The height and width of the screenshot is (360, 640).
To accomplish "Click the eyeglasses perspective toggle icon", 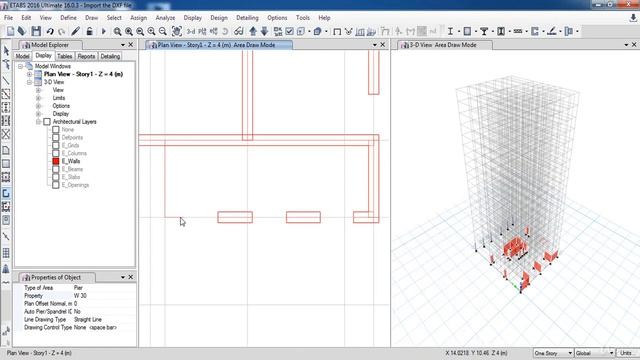I will (239, 31).
